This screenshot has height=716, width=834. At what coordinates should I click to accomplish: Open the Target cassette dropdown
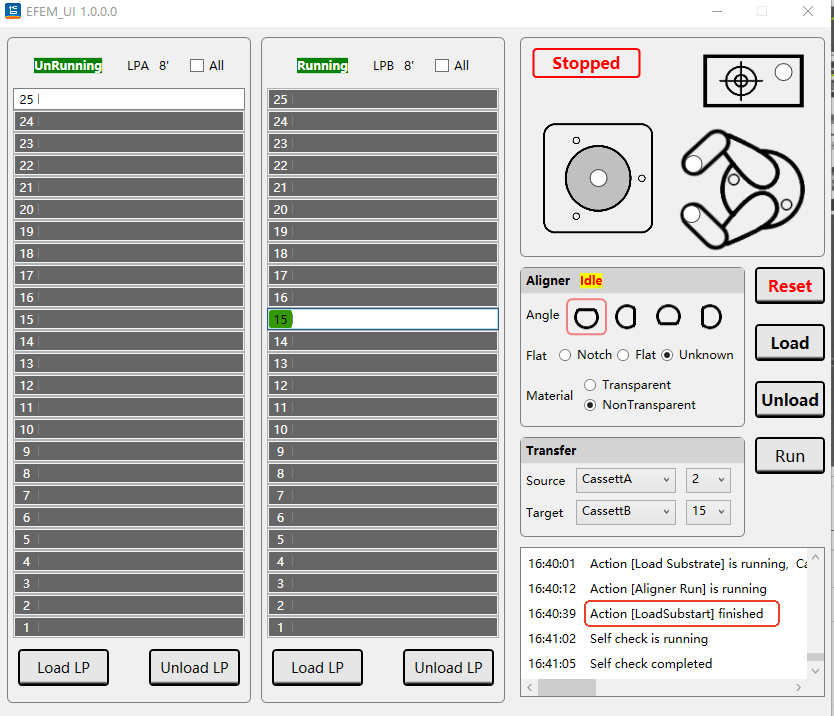coord(626,512)
